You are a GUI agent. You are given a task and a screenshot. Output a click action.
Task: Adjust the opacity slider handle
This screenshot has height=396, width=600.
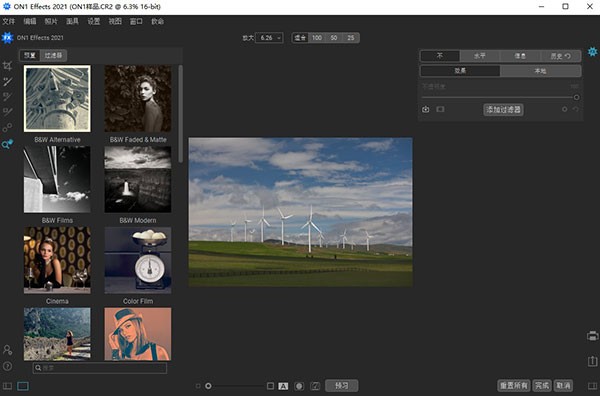pyautogui.click(x=576, y=97)
